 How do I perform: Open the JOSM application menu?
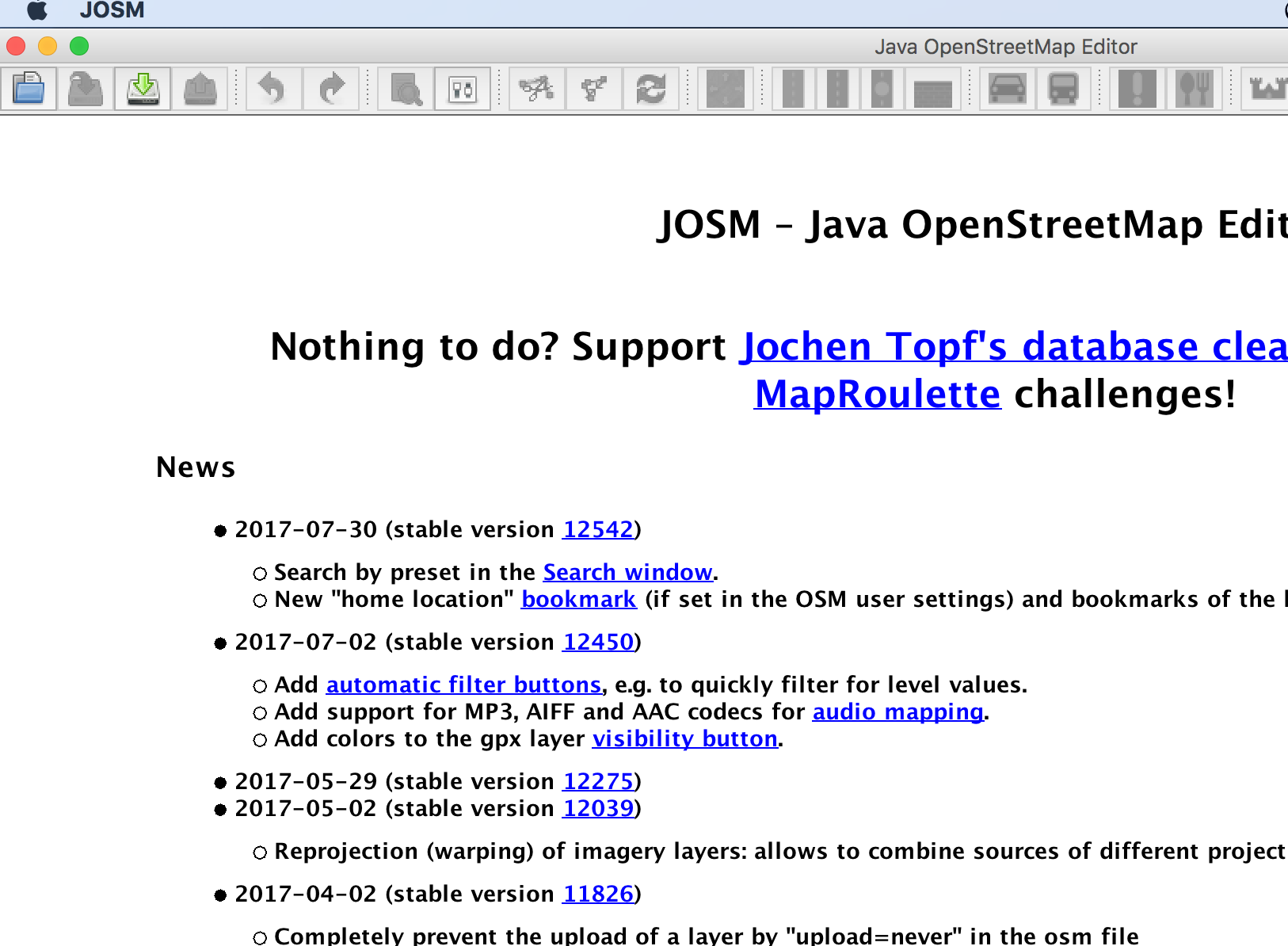click(x=112, y=10)
